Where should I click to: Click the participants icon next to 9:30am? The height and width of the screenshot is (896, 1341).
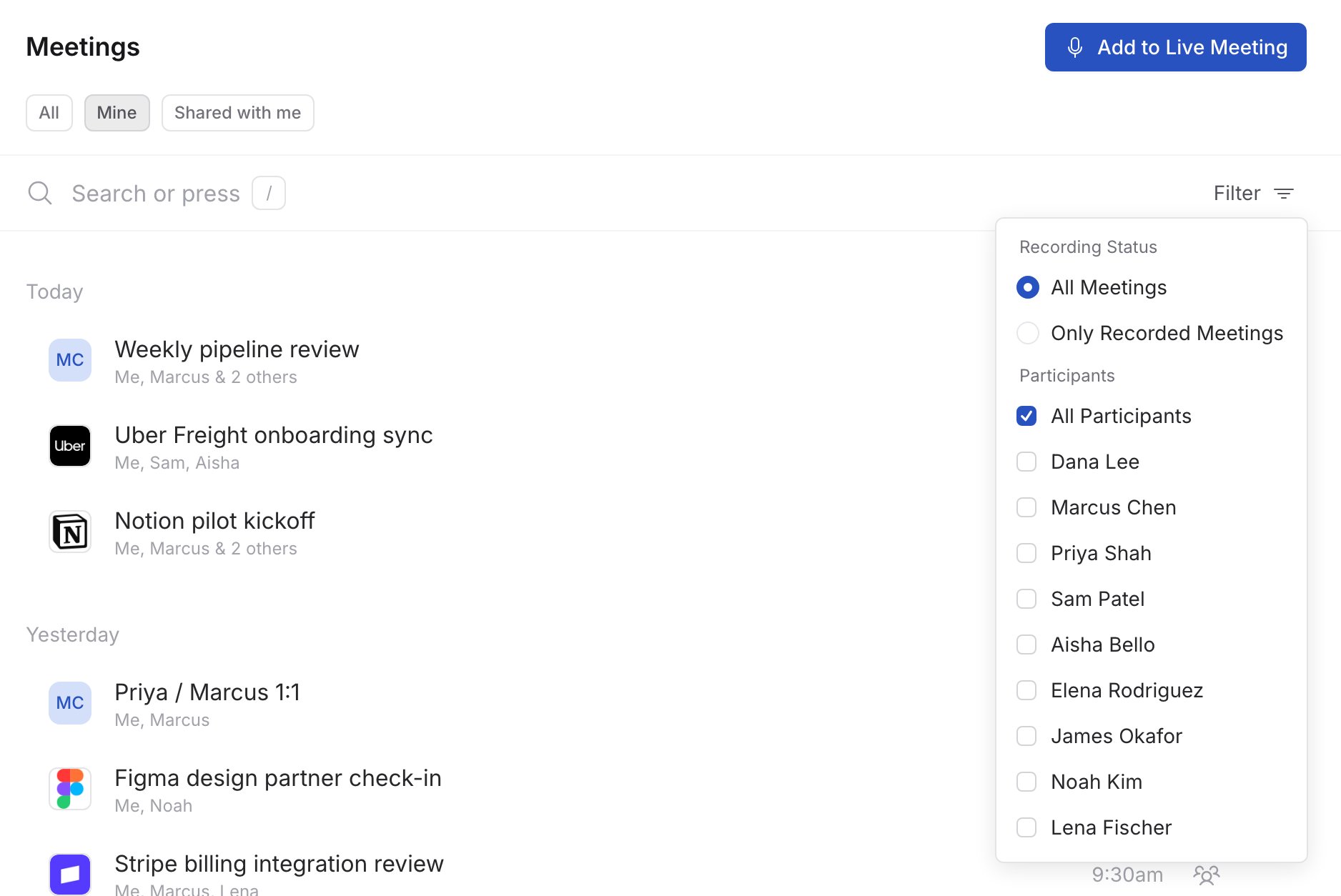point(1207,875)
